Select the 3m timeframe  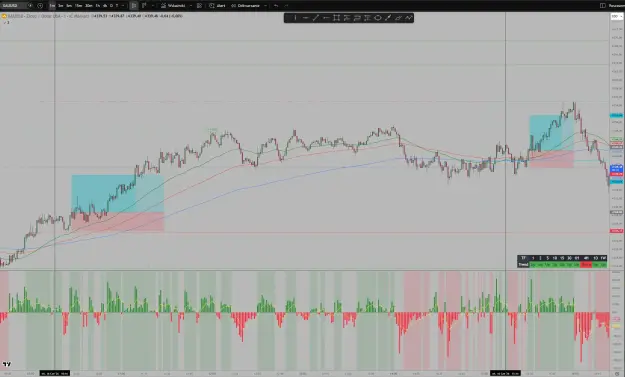(x=61, y=6)
